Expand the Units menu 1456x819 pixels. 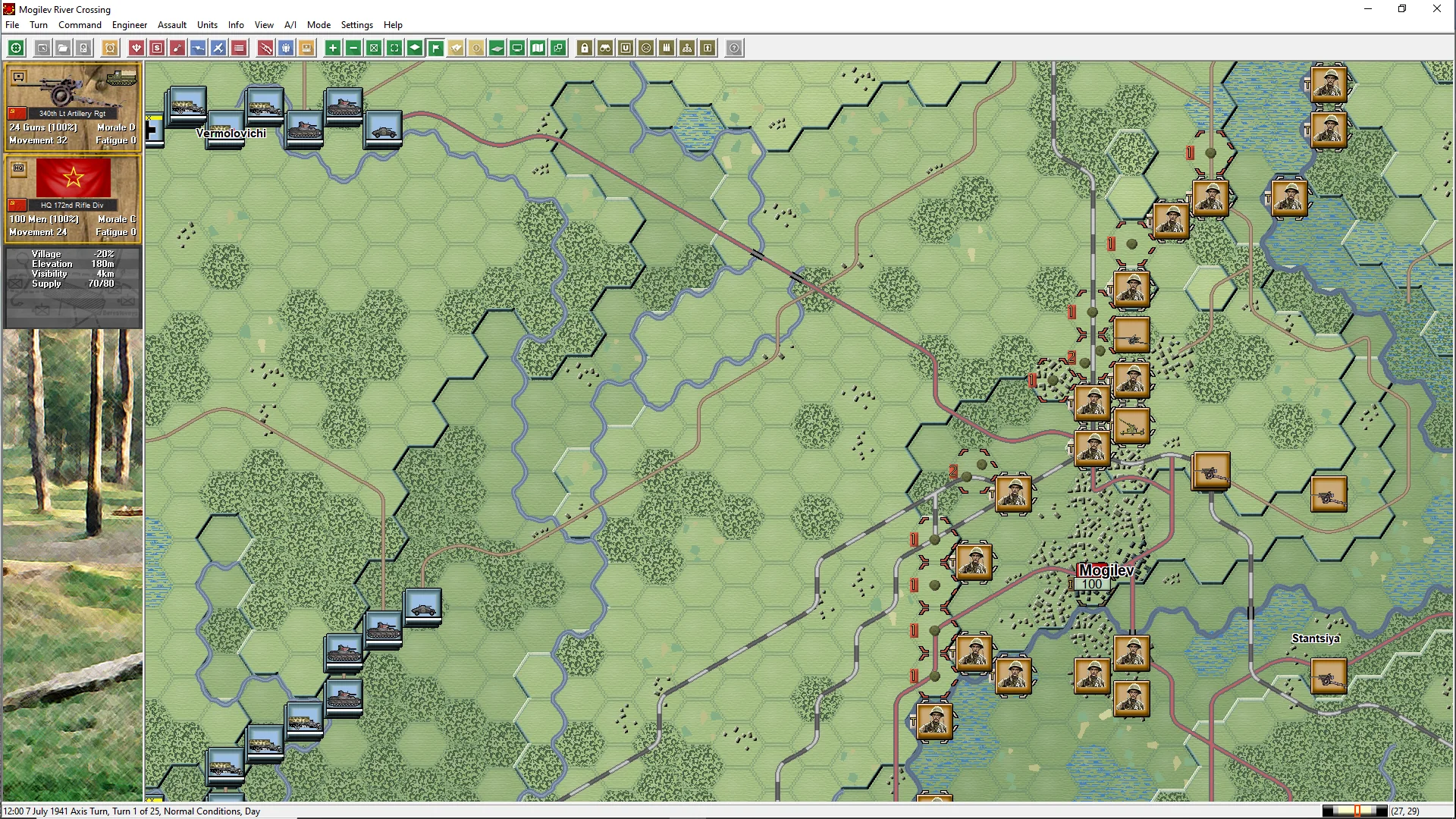[x=207, y=25]
